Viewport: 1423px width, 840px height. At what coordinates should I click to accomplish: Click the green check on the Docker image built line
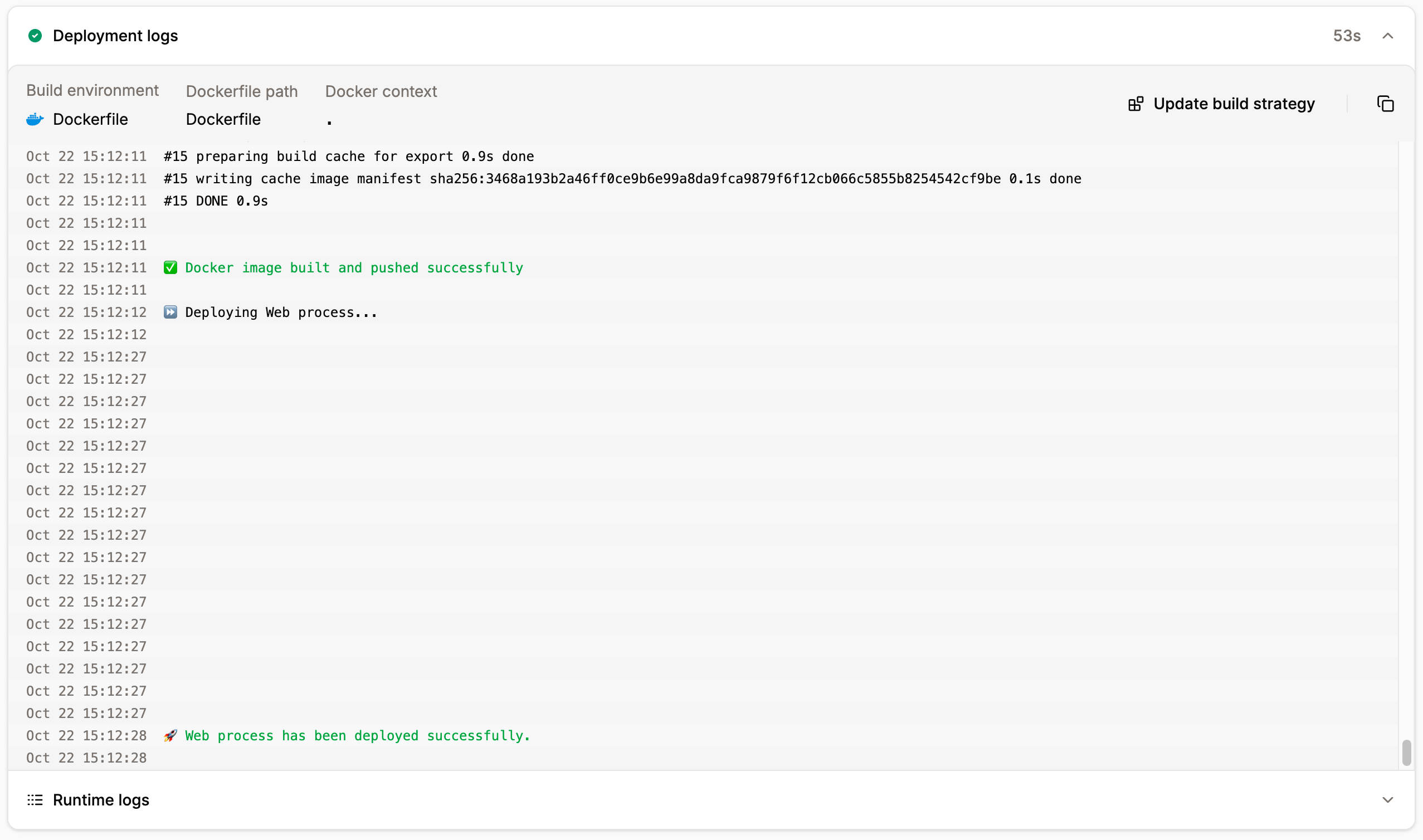coord(170,267)
